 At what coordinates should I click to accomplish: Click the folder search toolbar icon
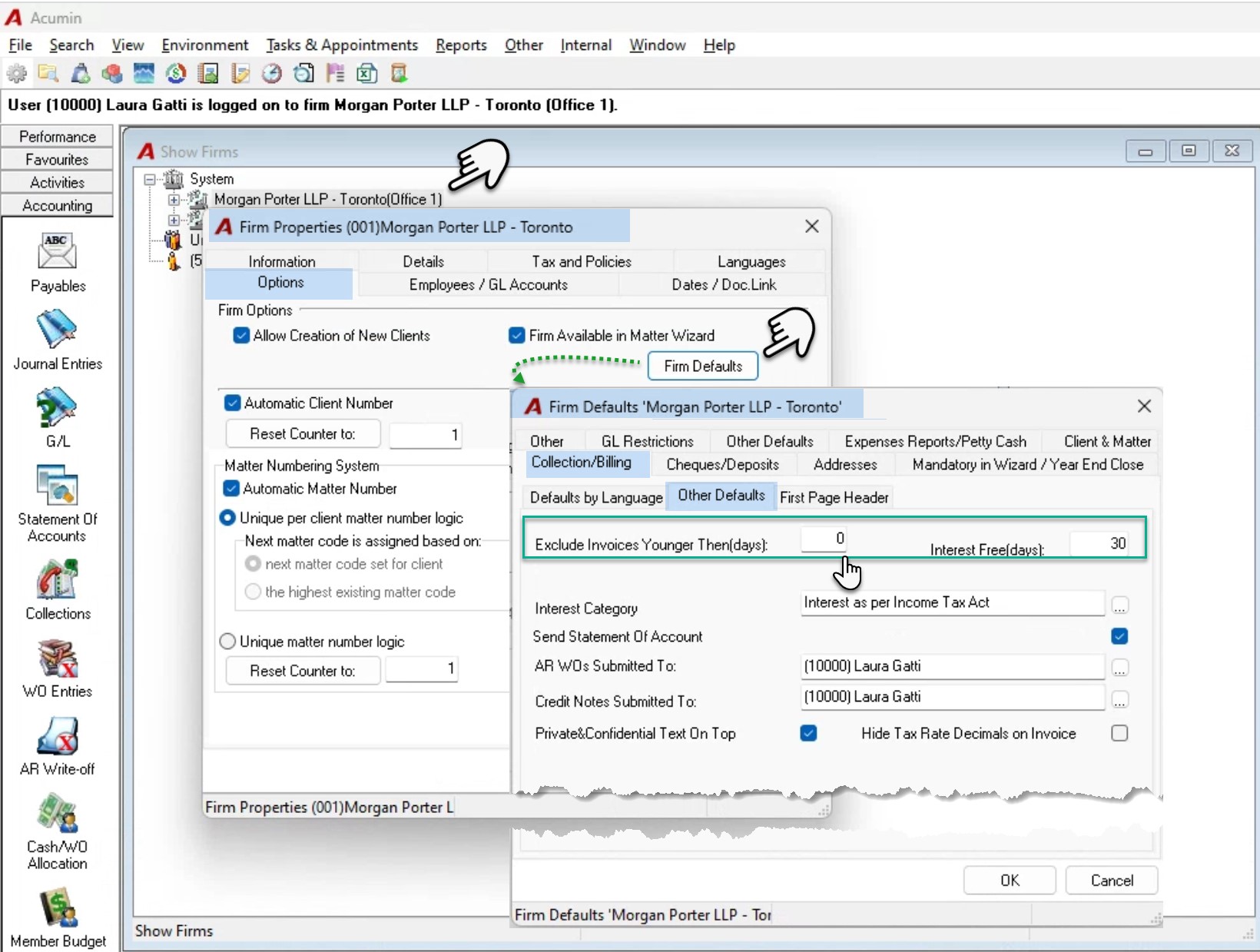(48, 74)
